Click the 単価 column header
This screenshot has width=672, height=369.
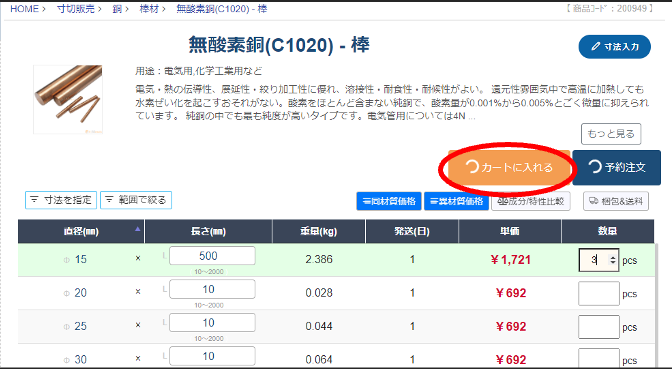pyautogui.click(x=510, y=231)
